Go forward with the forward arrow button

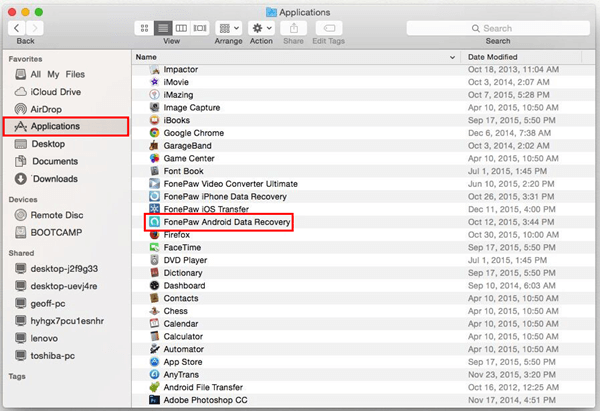35,28
